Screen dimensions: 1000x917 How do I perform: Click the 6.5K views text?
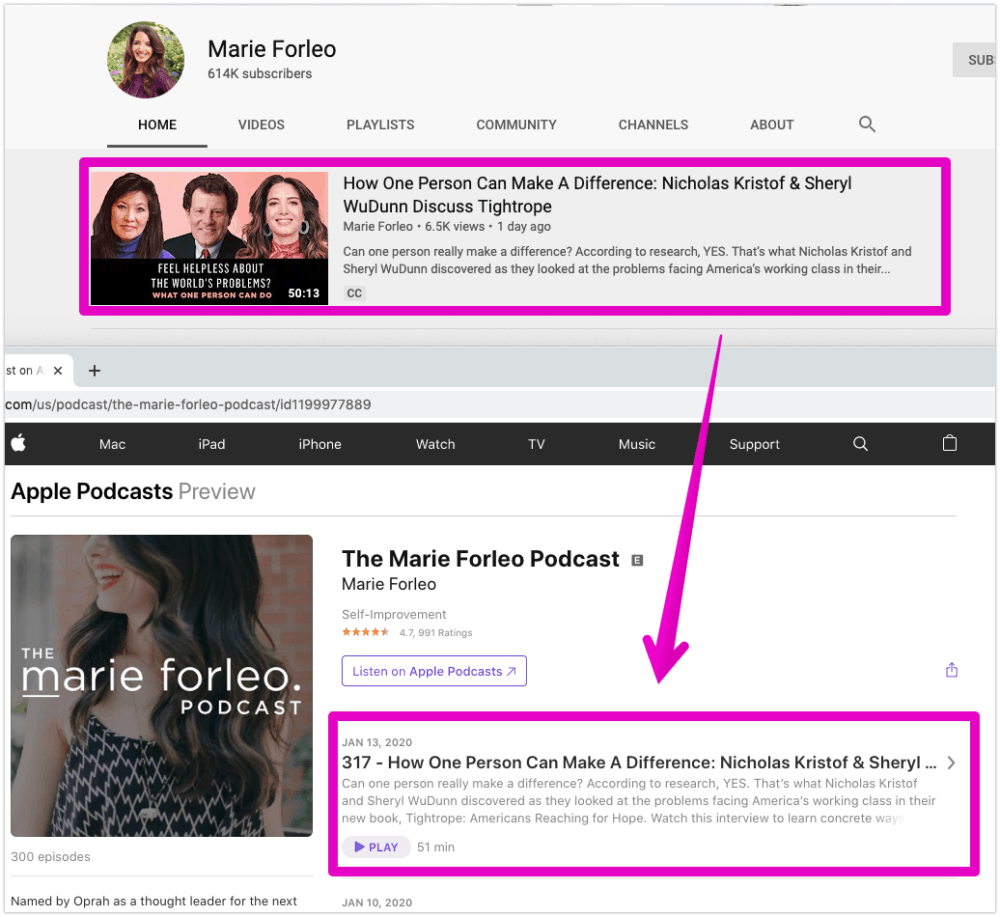point(455,226)
